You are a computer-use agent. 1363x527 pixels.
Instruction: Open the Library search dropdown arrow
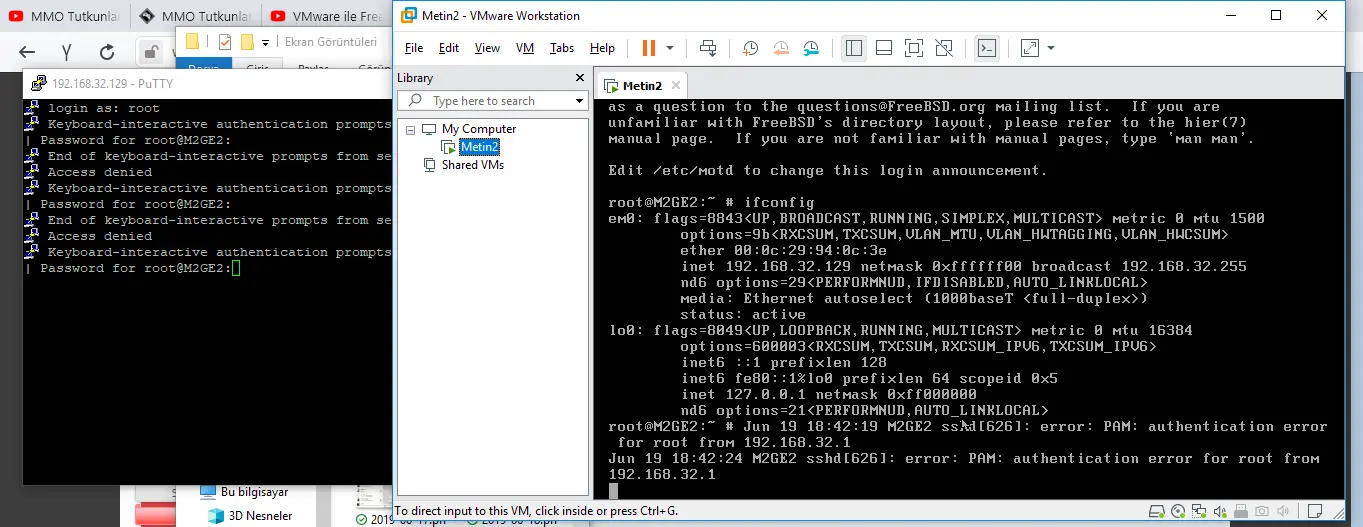(579, 101)
